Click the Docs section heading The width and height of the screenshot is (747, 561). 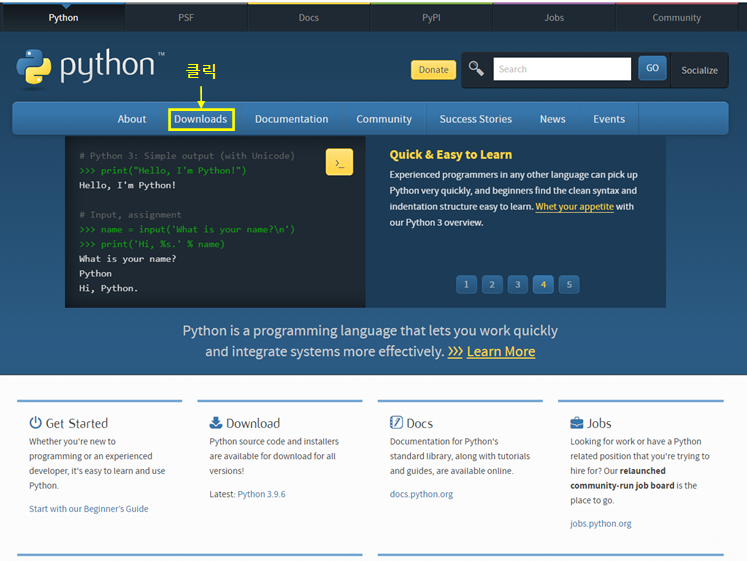point(420,423)
